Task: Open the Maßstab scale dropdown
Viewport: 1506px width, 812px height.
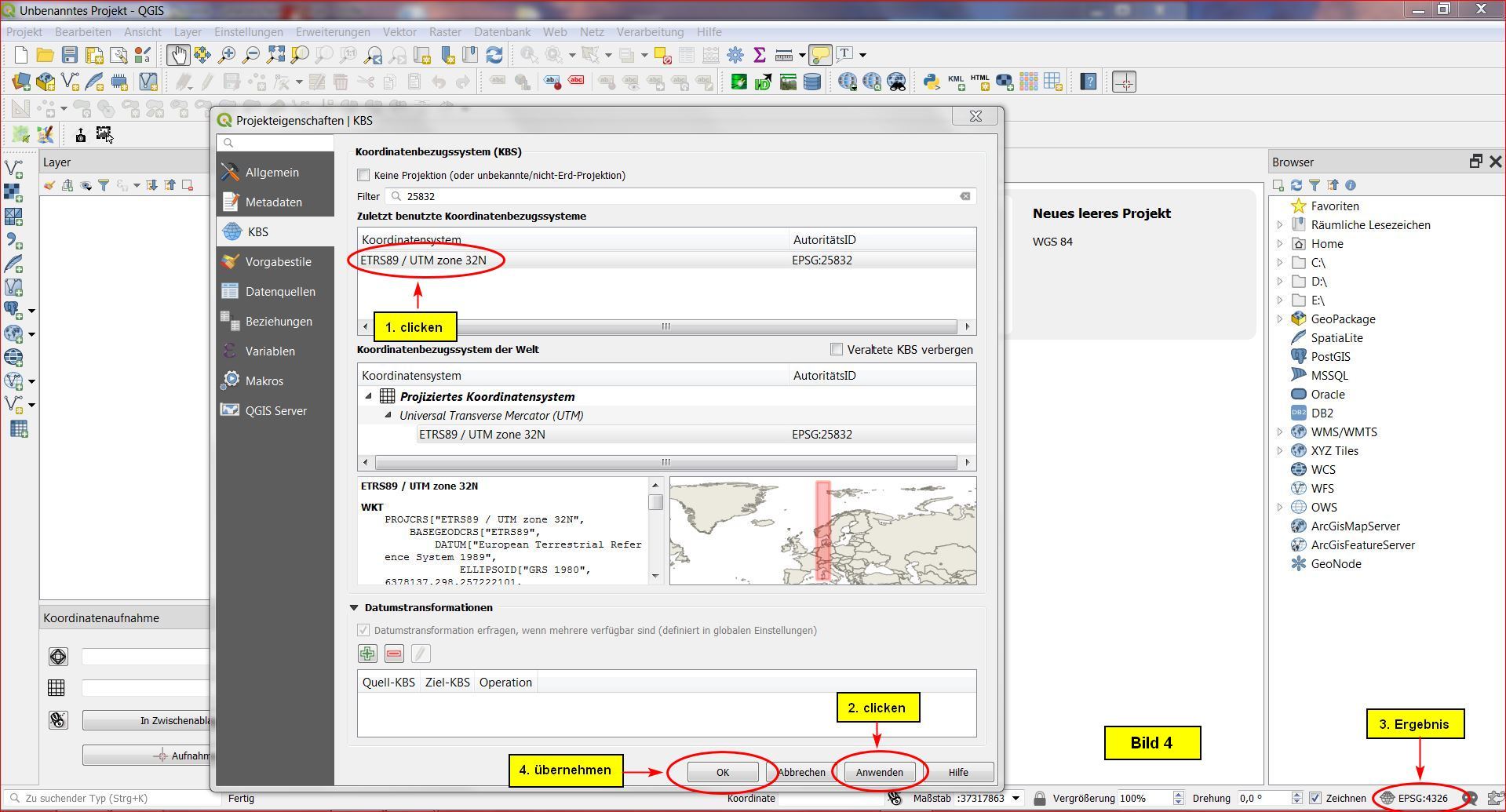Action: click(x=1016, y=798)
